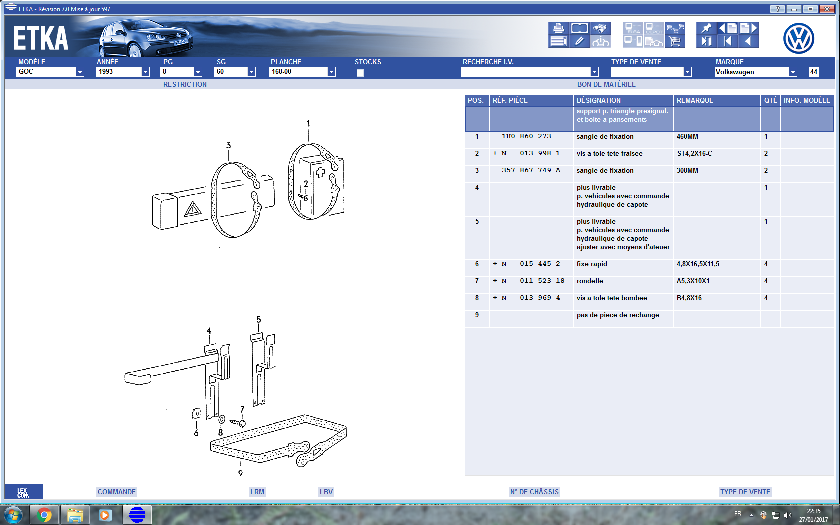Viewport: 840px width, 525px height.
Task: Expand the PLANCHE dropdown
Action: click(330, 72)
